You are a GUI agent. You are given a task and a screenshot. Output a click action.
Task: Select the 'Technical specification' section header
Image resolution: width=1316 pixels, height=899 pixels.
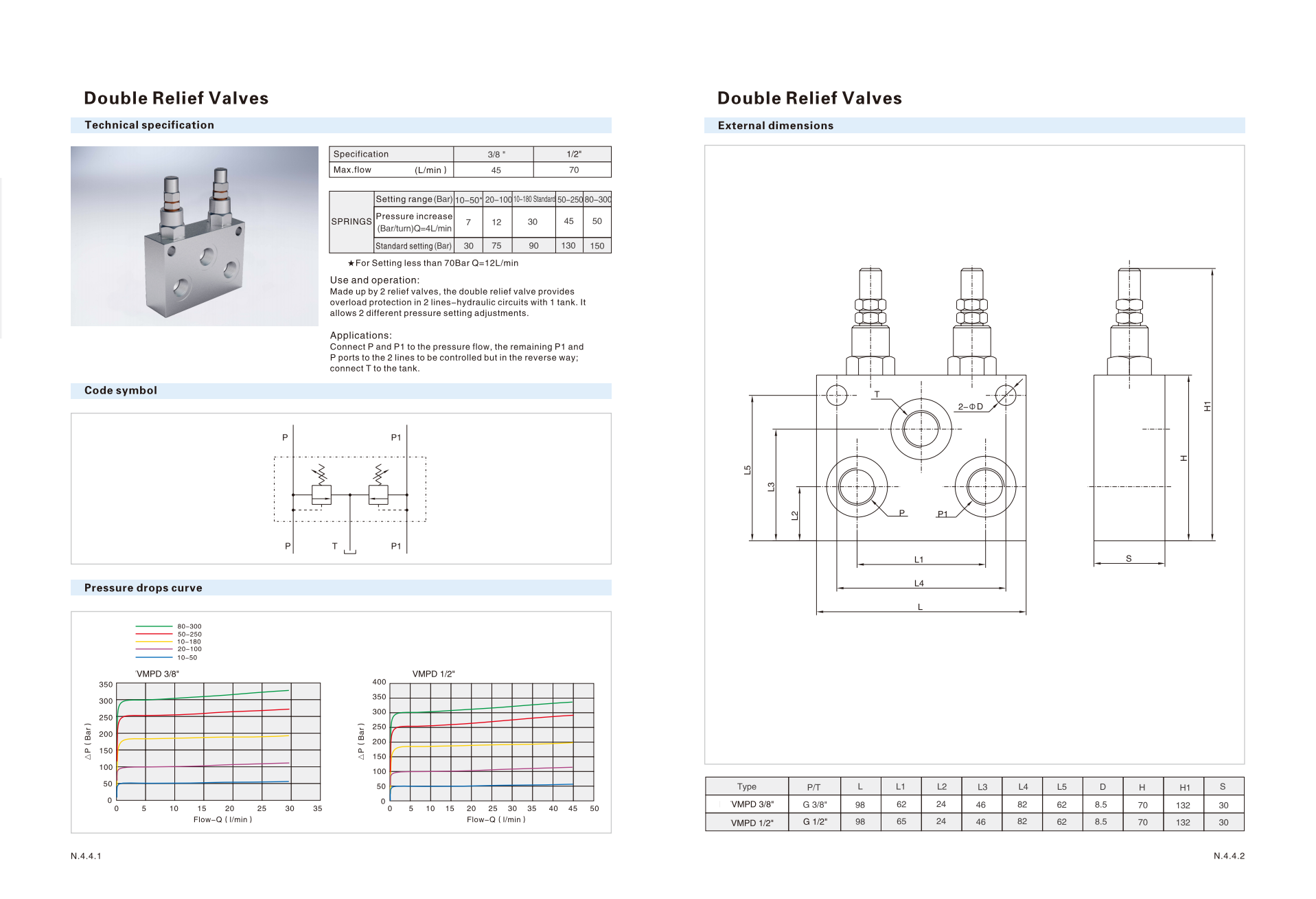point(149,125)
